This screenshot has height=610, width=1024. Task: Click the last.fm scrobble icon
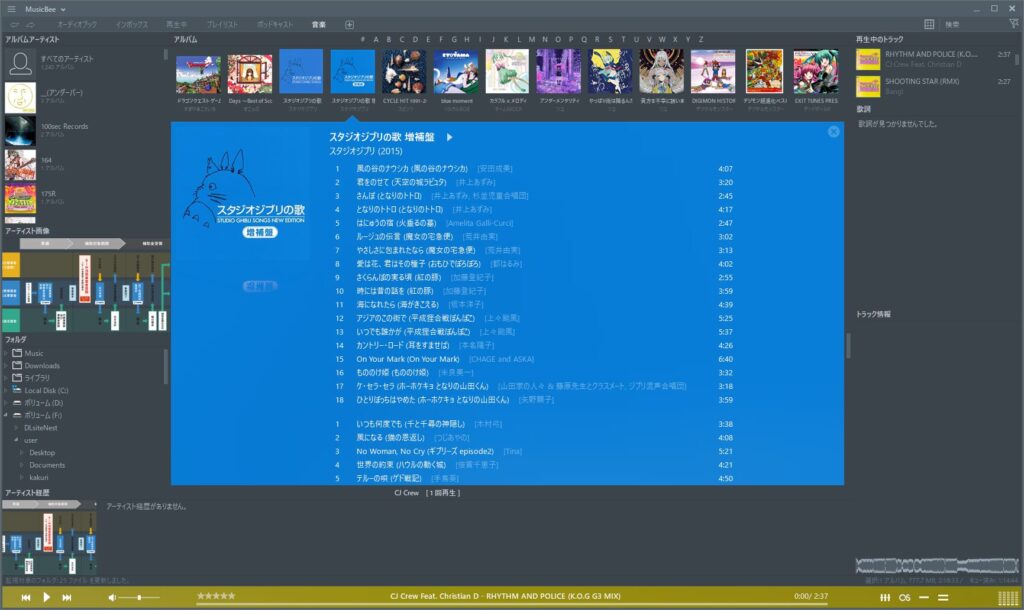point(904,598)
